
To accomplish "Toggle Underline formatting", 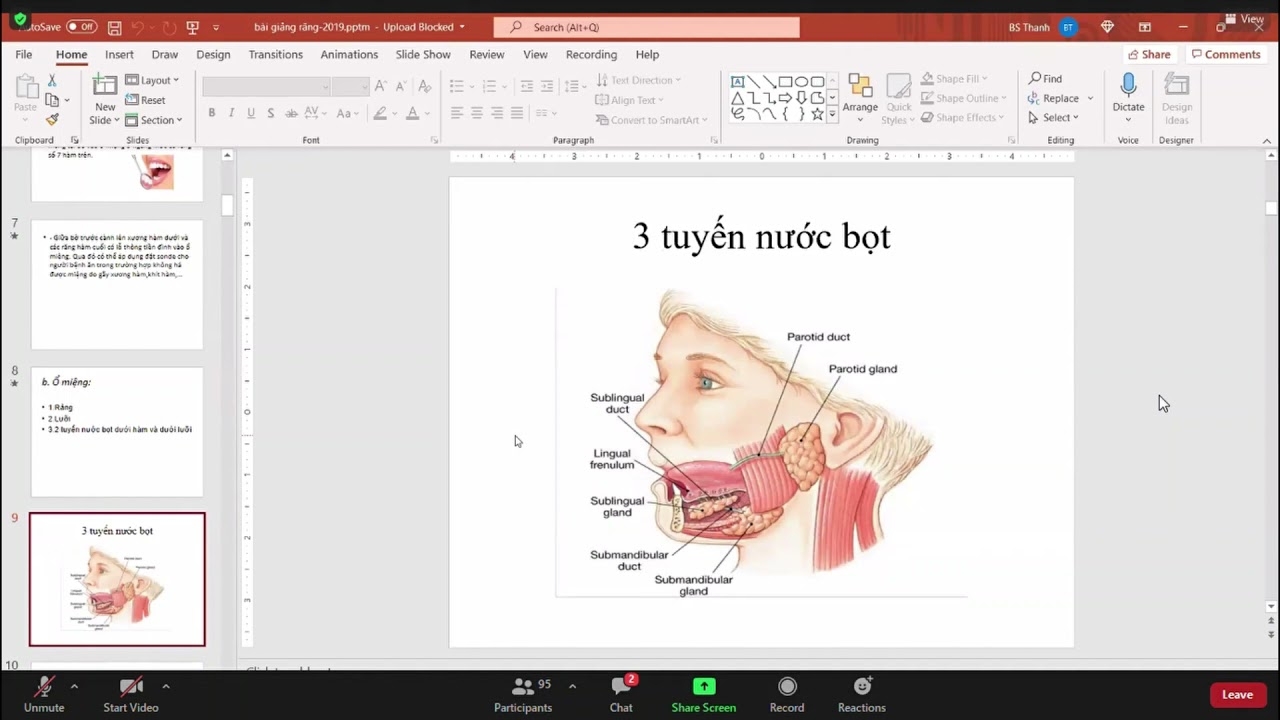I will click(251, 113).
